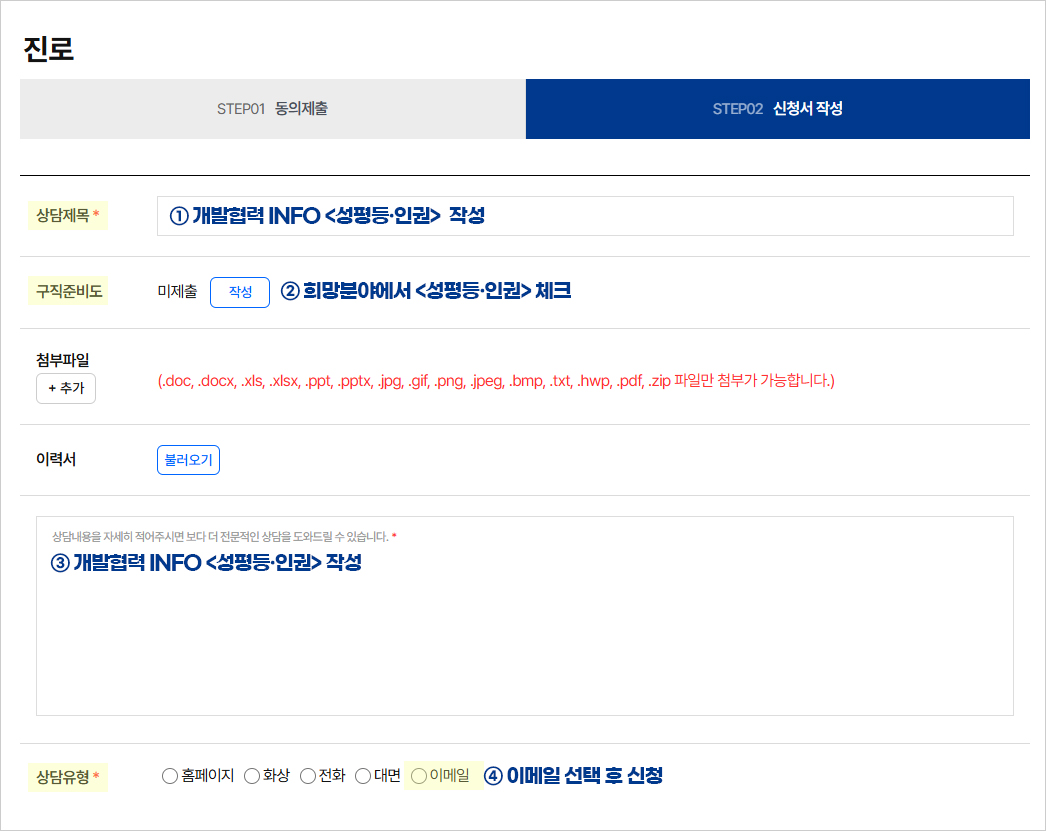Image resolution: width=1046 pixels, height=831 pixels.
Task: Open 구직준비도 작성 button
Action: point(240,292)
